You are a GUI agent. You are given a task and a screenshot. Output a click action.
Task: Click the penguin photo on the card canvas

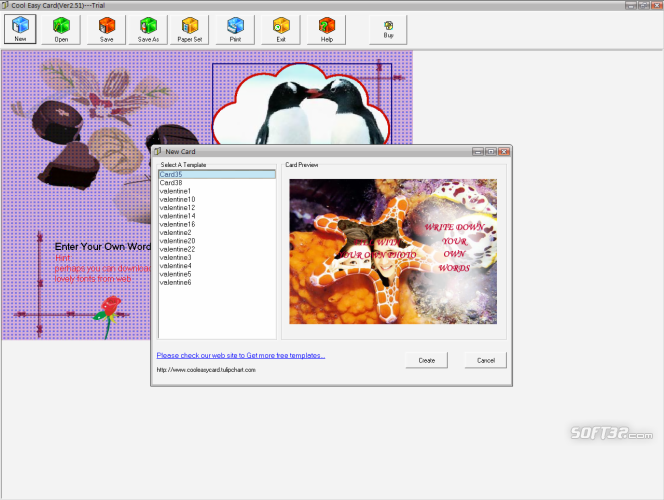click(x=302, y=105)
